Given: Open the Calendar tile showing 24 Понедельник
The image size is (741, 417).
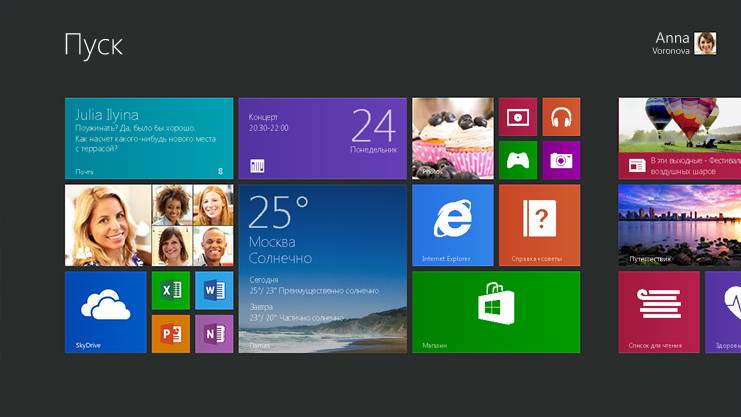Looking at the screenshot, I should pyautogui.click(x=322, y=138).
